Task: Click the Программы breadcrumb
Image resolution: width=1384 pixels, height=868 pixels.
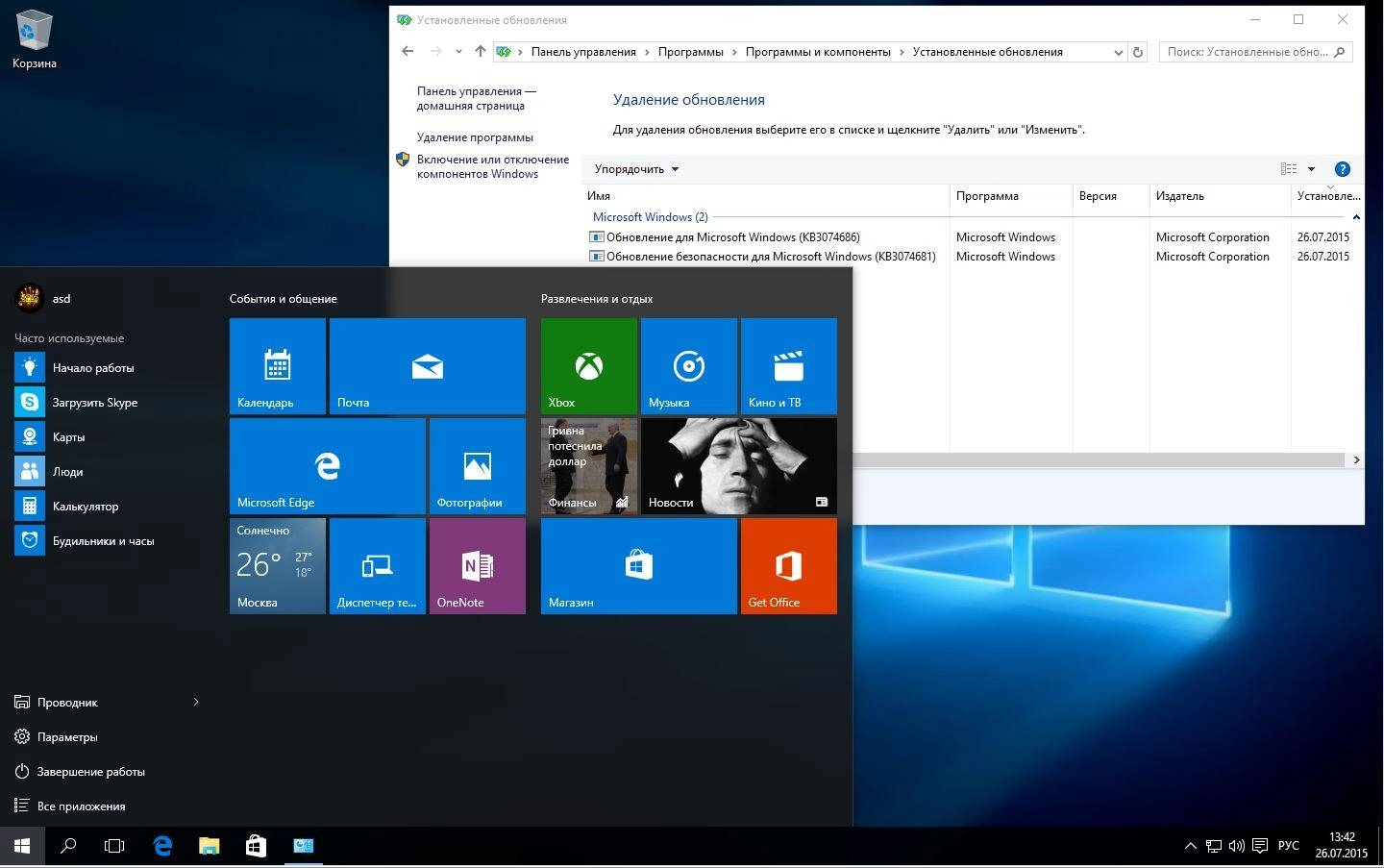Action: tap(691, 52)
